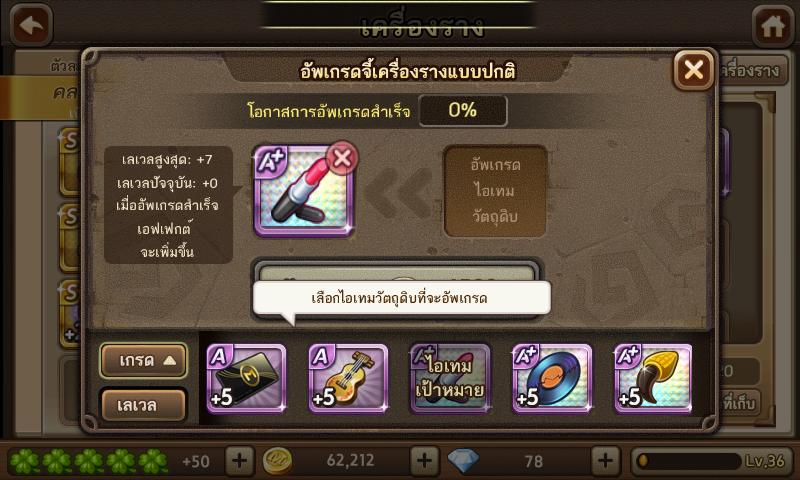Select the vinyl record +5 material item
Viewport: 800px width, 480px height.
point(553,378)
